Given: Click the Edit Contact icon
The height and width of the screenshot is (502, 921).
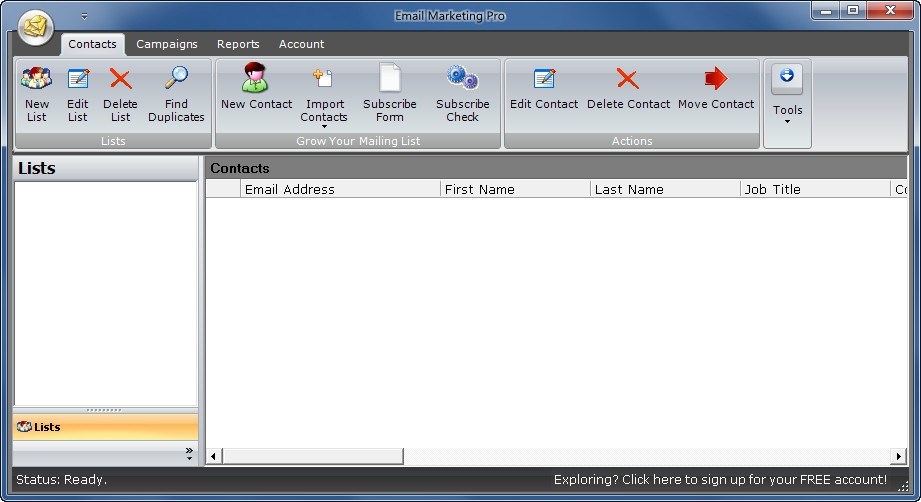Looking at the screenshot, I should click(x=544, y=79).
